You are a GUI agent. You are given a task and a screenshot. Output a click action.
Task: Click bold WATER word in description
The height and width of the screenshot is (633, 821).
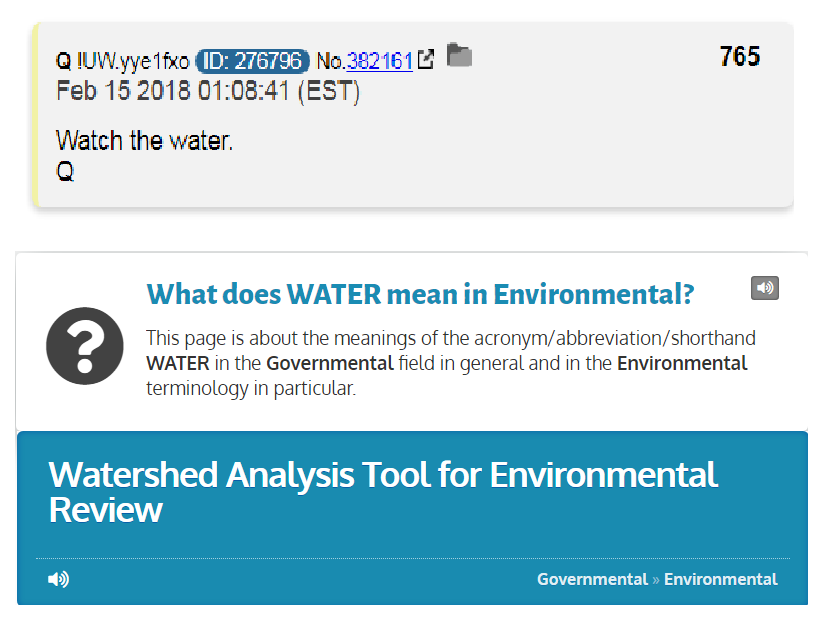[178, 363]
